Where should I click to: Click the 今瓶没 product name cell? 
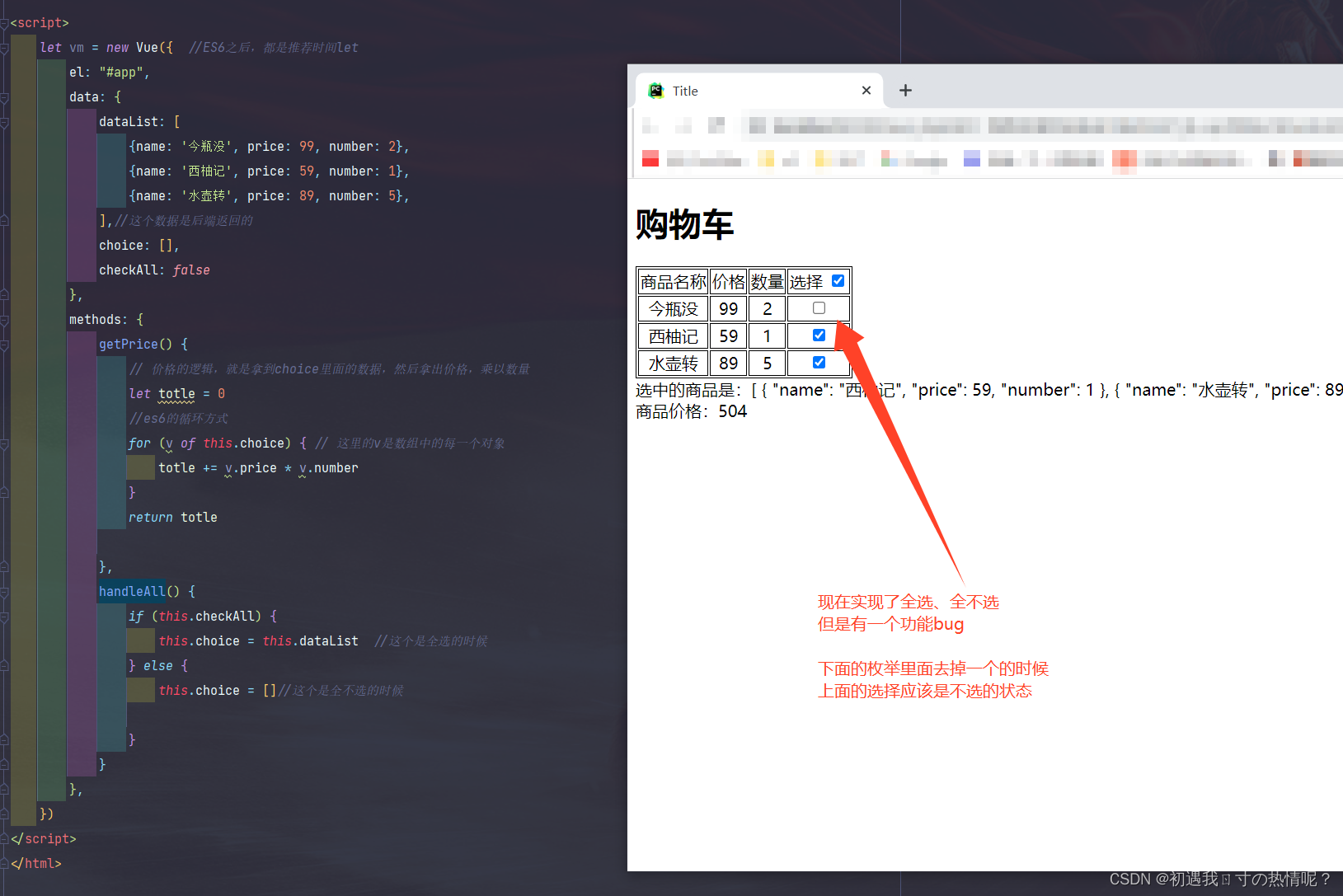pos(674,309)
